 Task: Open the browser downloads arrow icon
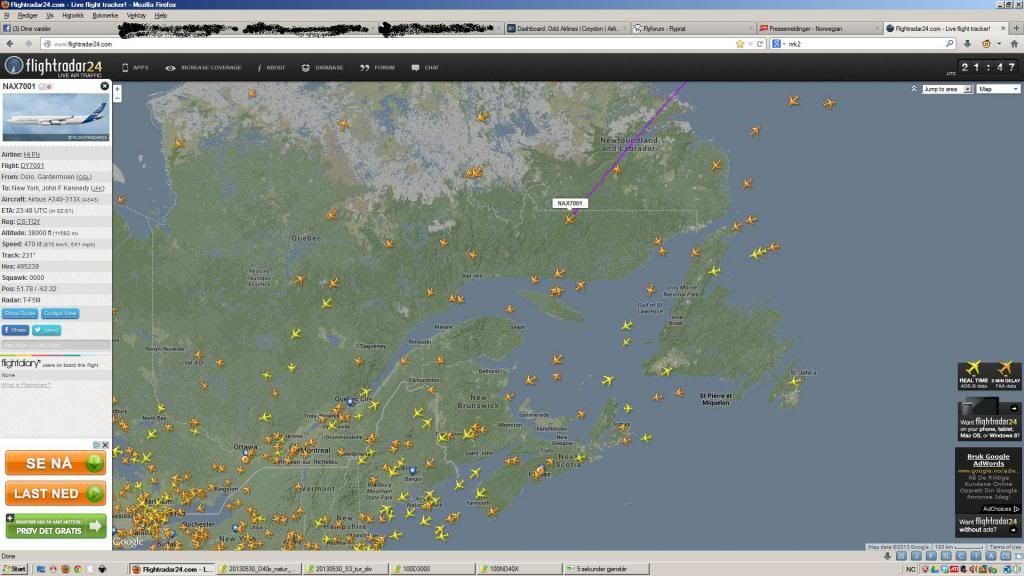click(967, 44)
